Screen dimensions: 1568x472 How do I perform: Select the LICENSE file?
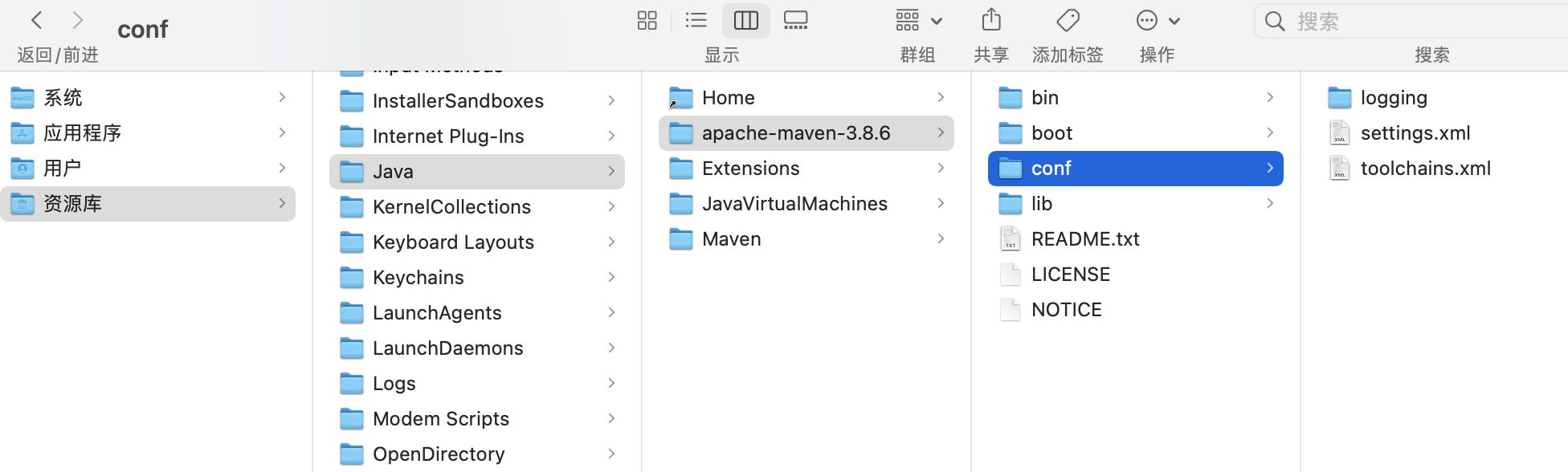tap(1070, 275)
